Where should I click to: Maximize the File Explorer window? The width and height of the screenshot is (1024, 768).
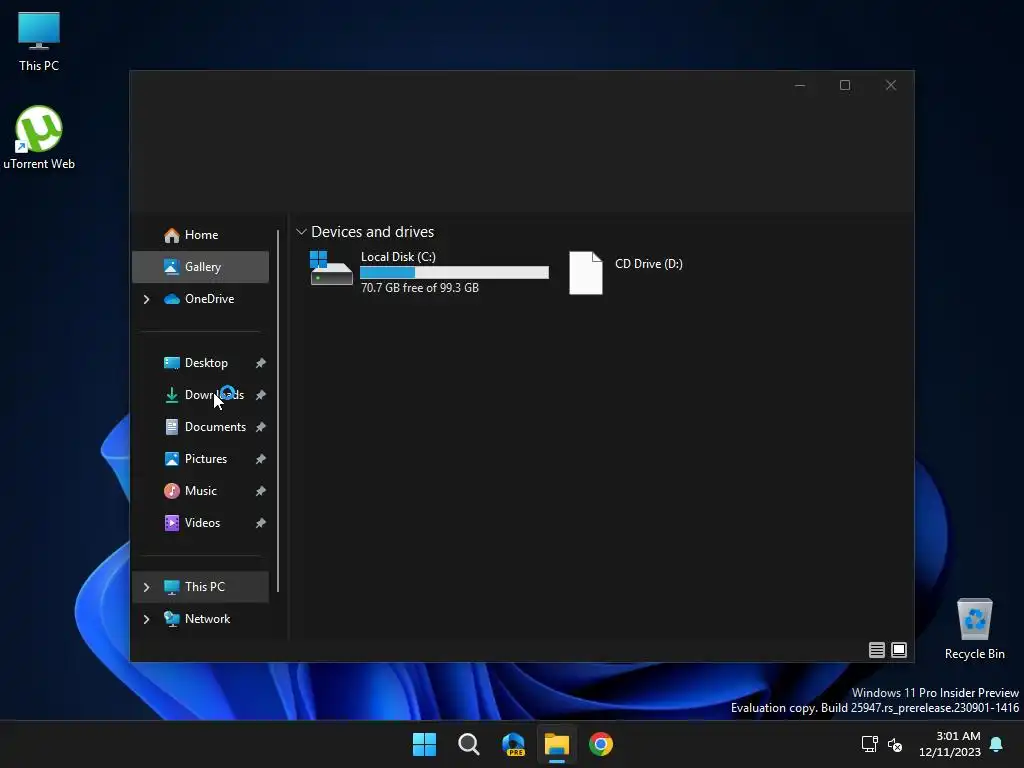[845, 85]
